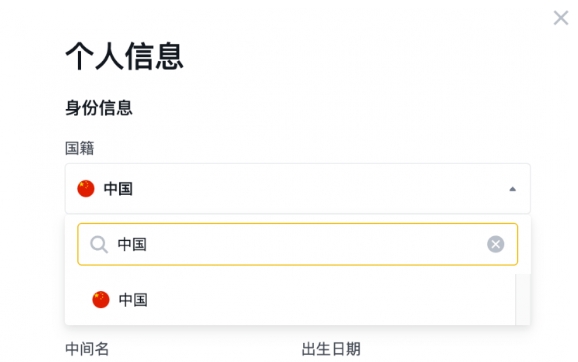Image resolution: width=578 pixels, height=362 pixels.
Task: Click the 身份信息 section heading
Action: coord(99,108)
